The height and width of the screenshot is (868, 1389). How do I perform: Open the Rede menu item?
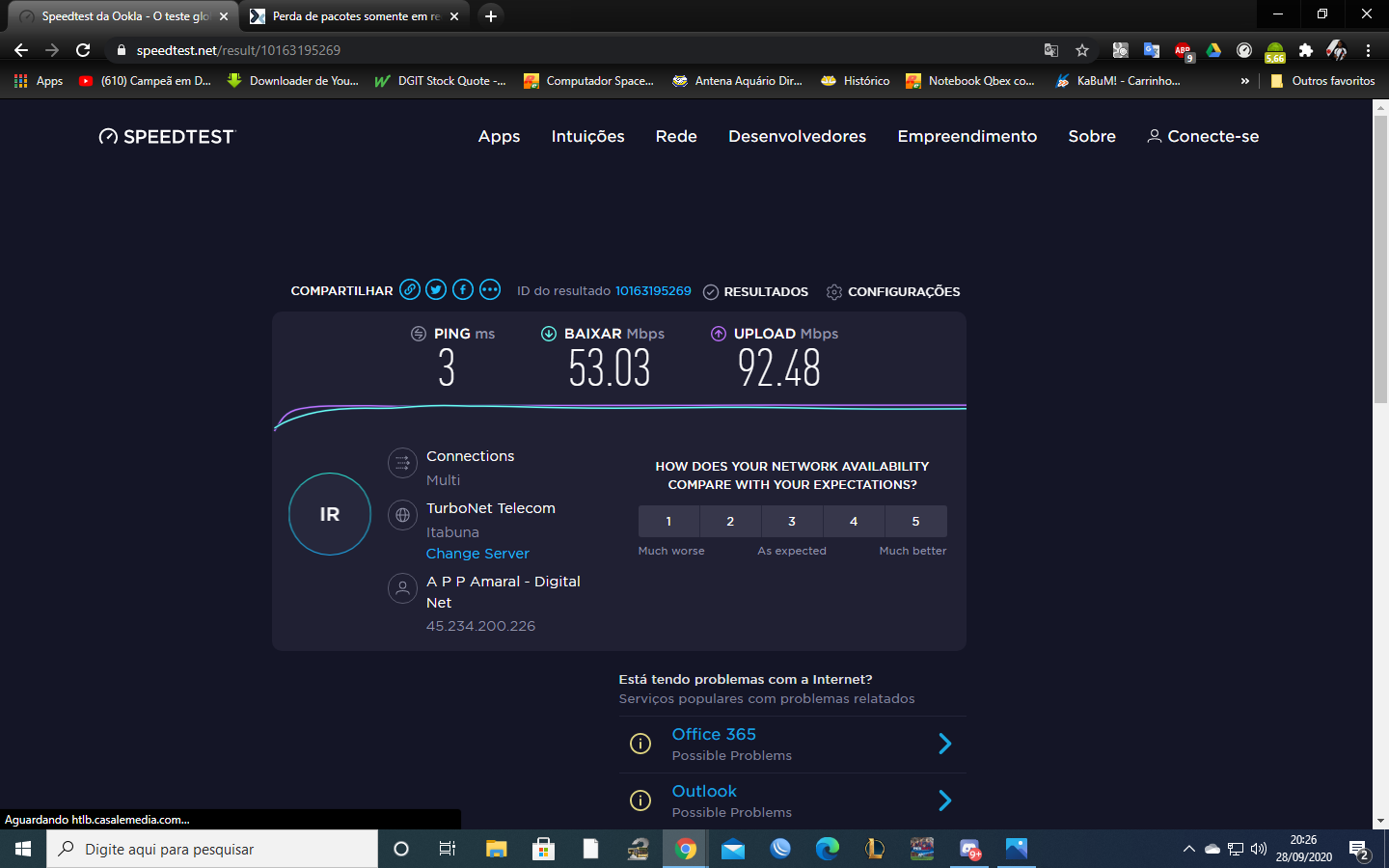tap(676, 137)
